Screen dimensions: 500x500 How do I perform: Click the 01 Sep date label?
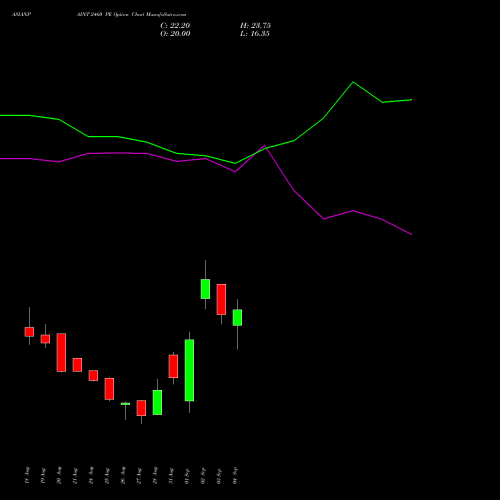pos(187,475)
